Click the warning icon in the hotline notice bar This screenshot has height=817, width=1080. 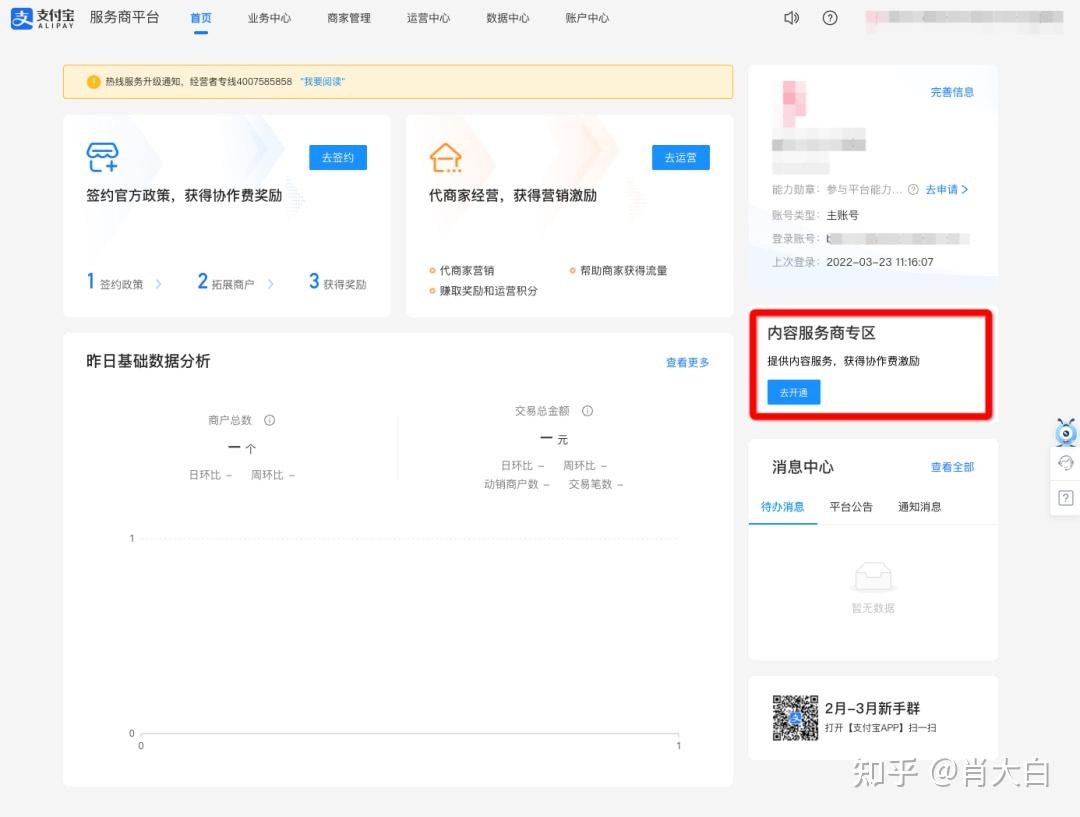click(93, 81)
